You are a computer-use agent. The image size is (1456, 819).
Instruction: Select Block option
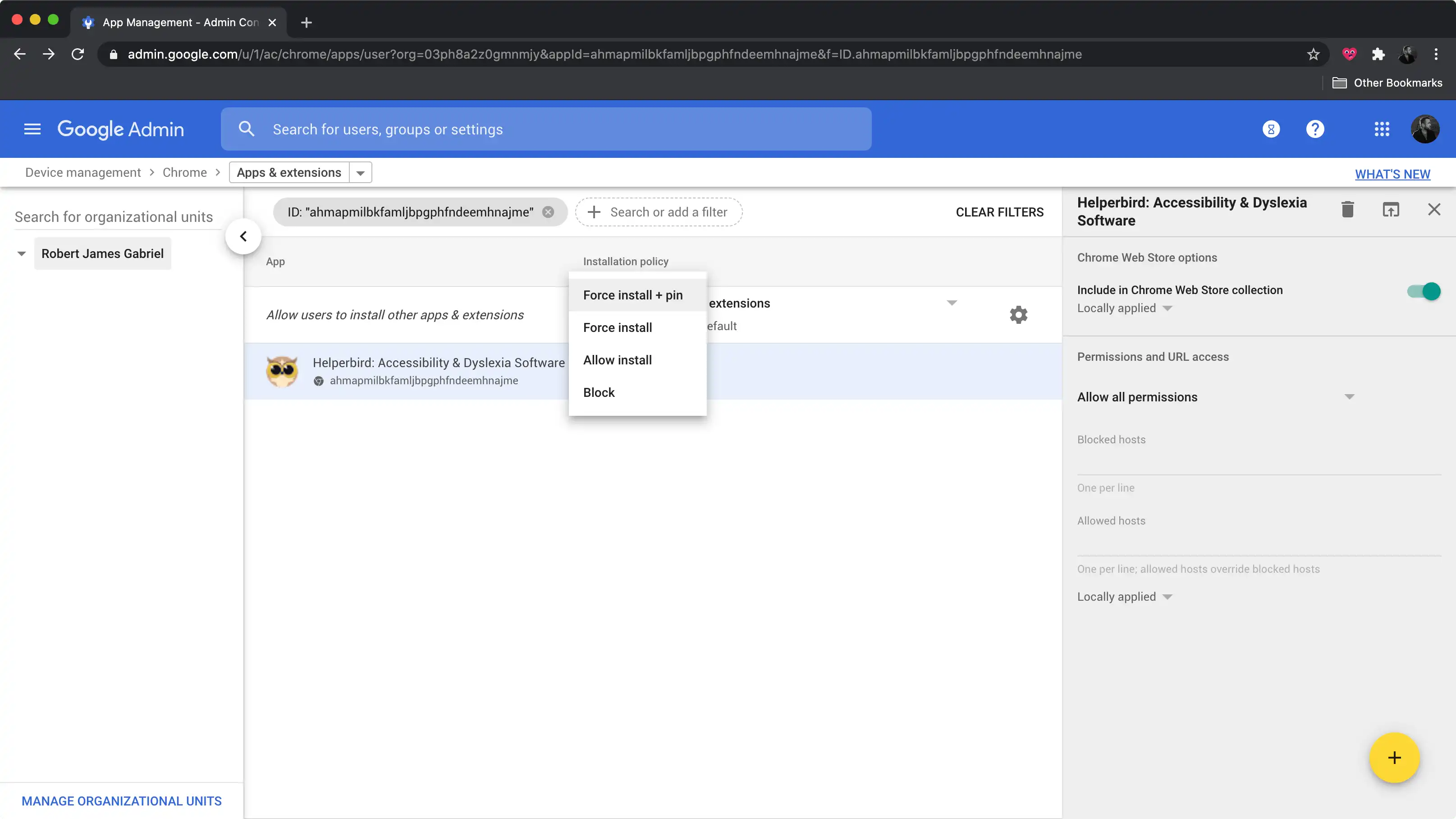pyautogui.click(x=637, y=392)
